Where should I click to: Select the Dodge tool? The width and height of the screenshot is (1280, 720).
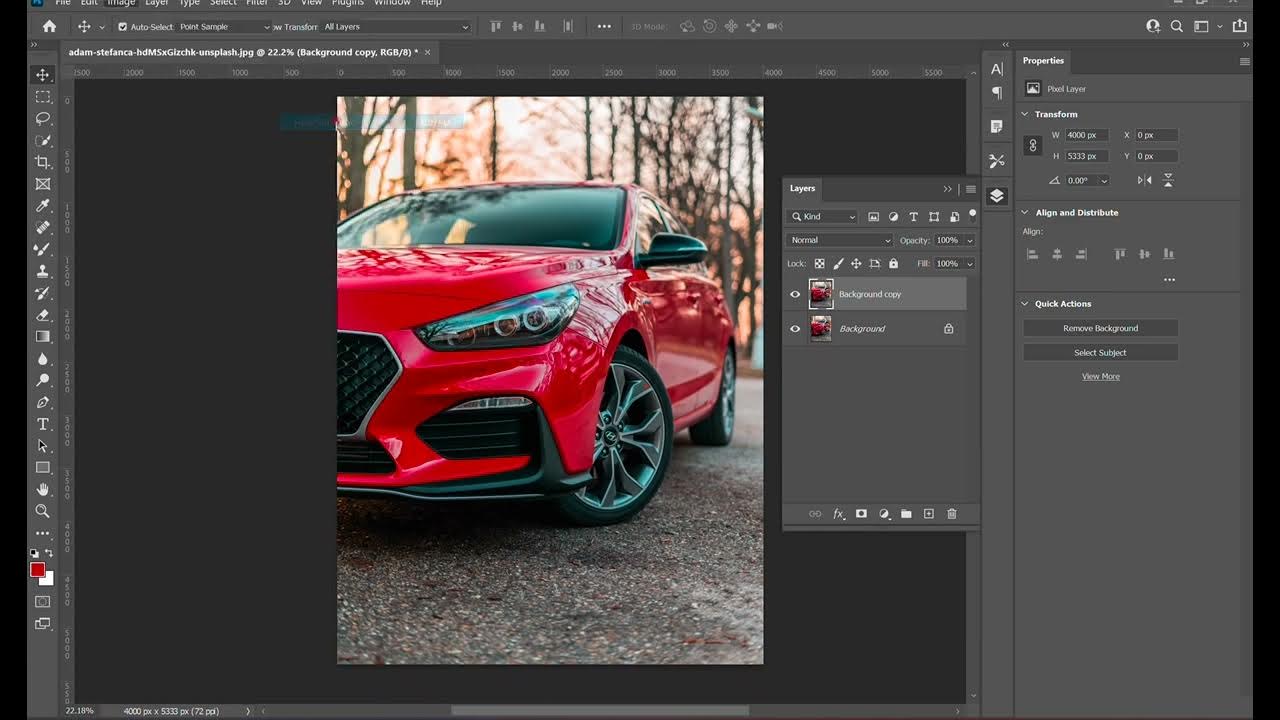(x=43, y=380)
